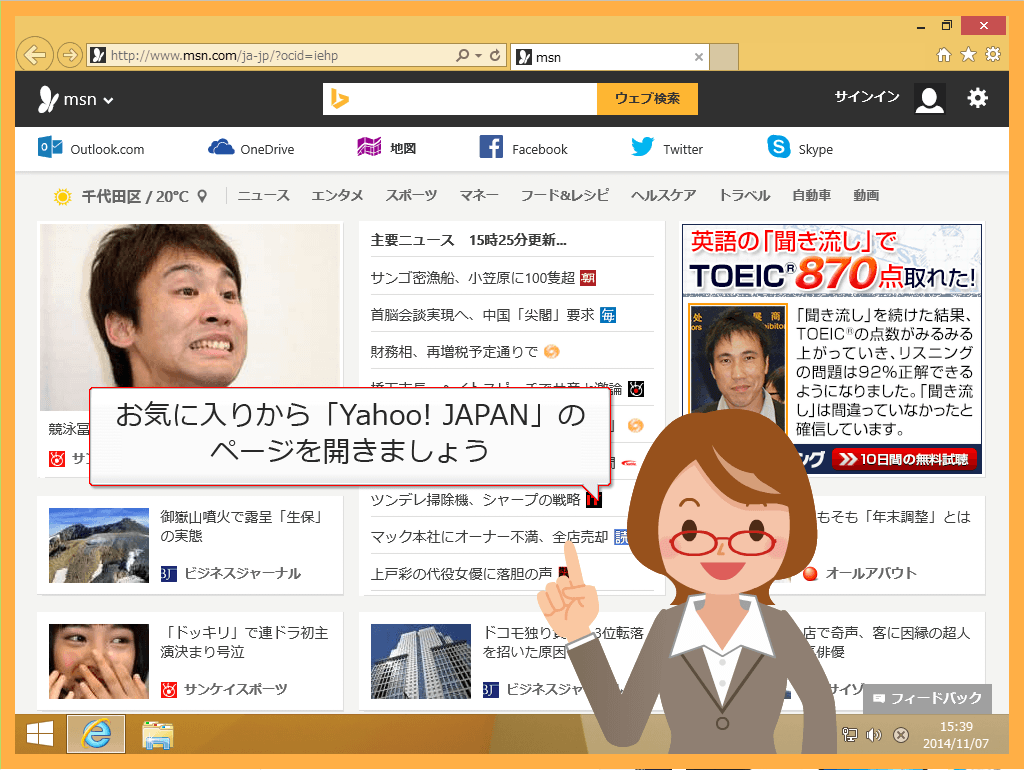Click the Bing logo in the search box
Screen dimensions: 1024x770
341,98
